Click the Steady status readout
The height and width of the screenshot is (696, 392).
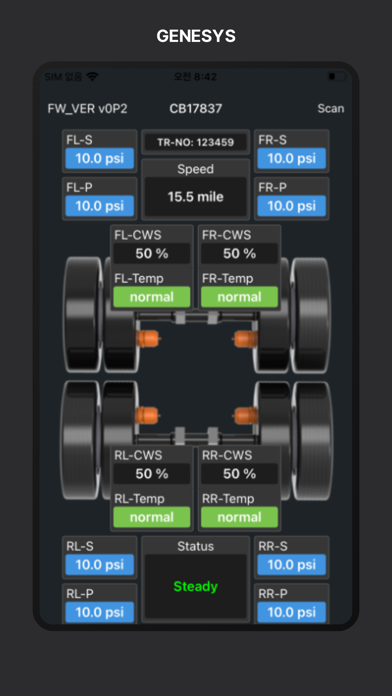click(196, 586)
